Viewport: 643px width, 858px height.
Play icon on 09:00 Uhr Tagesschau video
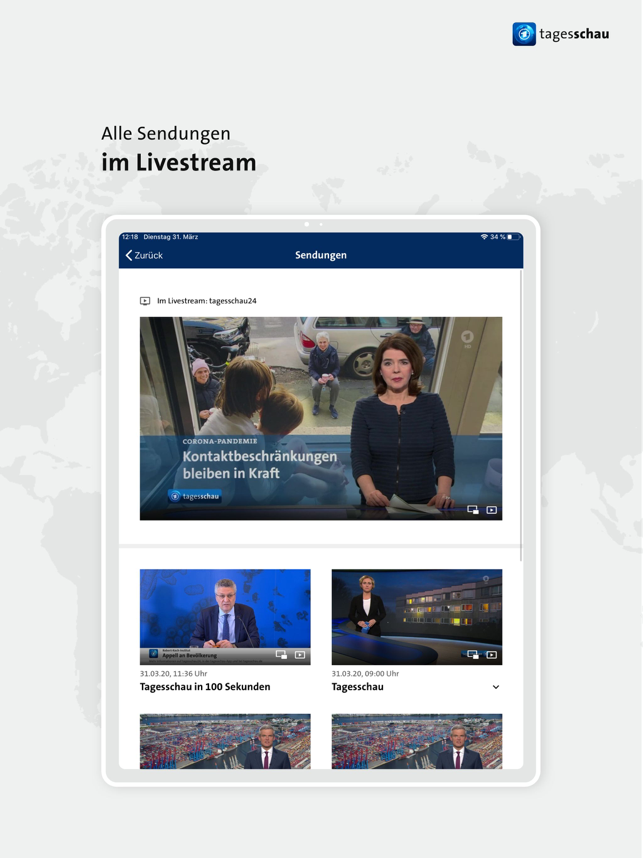tap(491, 654)
